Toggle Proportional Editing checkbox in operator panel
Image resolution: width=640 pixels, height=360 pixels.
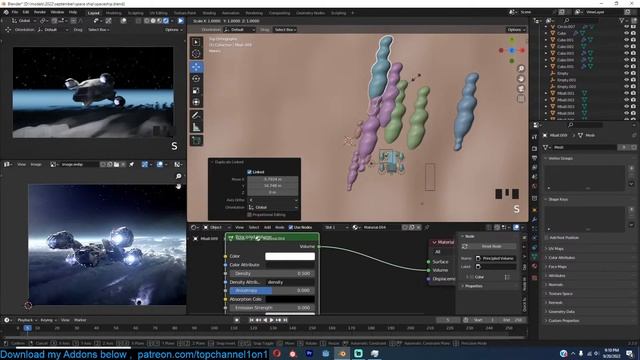[249, 215]
